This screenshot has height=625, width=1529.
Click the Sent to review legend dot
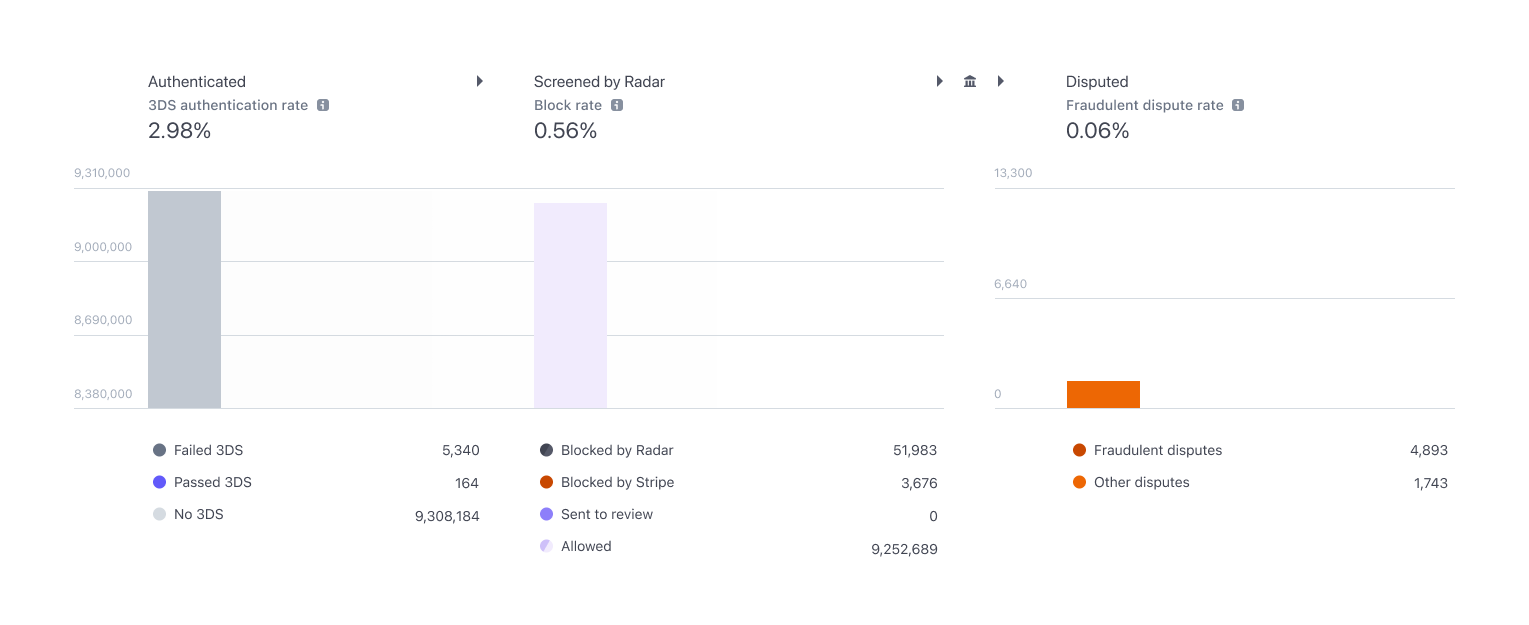click(546, 515)
